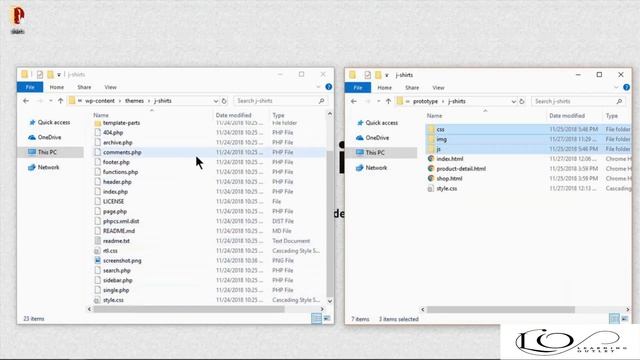The width and height of the screenshot is (640, 360).
Task: Expand ribbon chevron in right window
Action: (616, 87)
